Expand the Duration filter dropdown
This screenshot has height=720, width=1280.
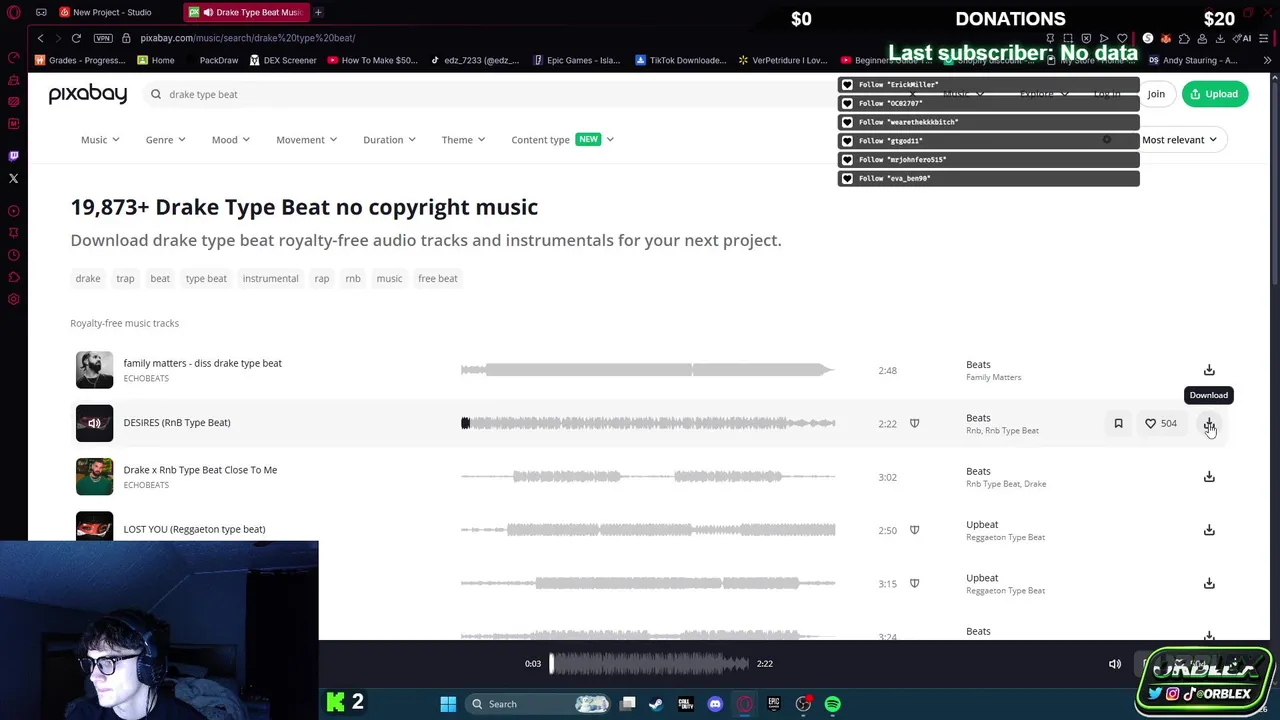coord(389,140)
